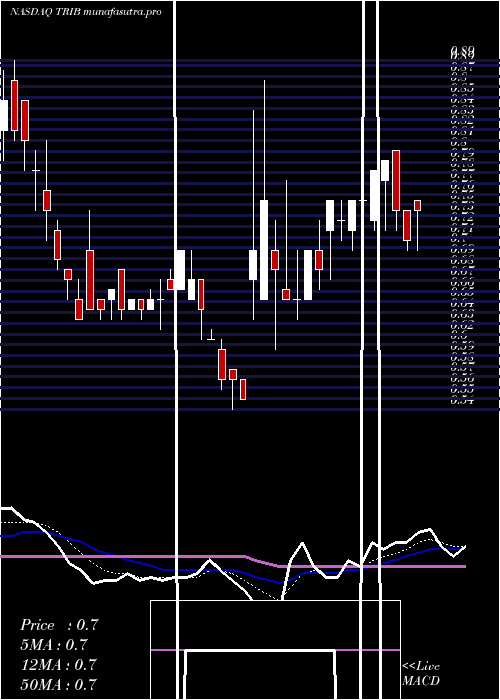Click the NASDAQ TRIB munafasutra.pro title
This screenshot has width=500, height=700.
click(85, 12)
